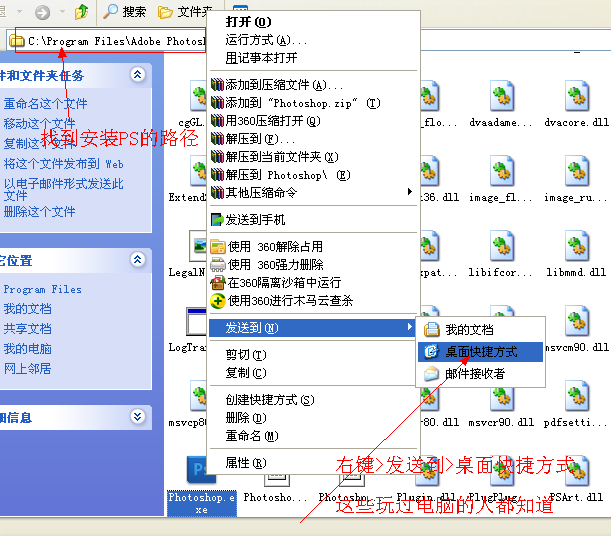
Task: Choose 用360压缩打开(Q) entry
Action: click(x=314, y=121)
